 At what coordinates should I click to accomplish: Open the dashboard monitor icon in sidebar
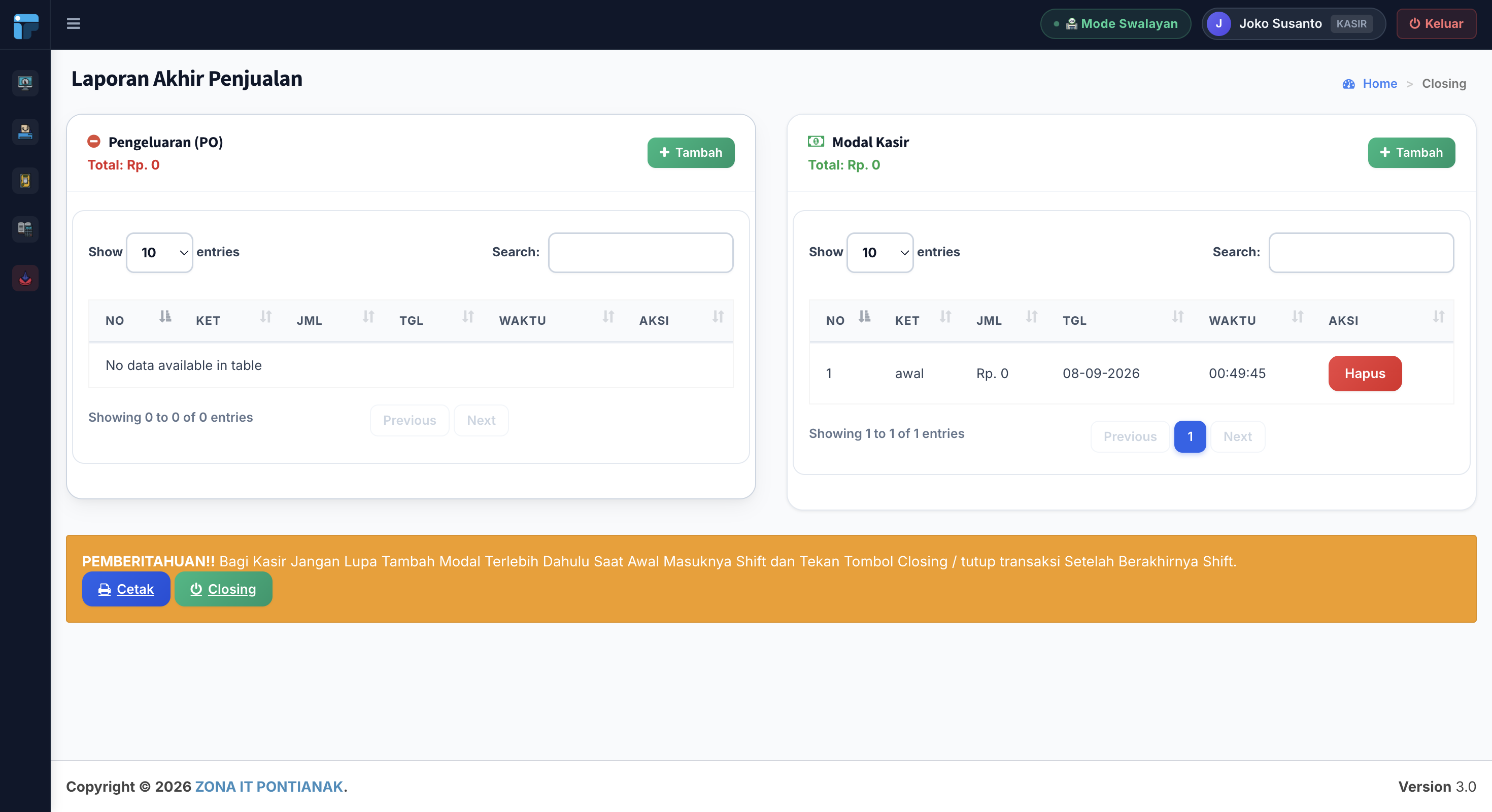25,83
